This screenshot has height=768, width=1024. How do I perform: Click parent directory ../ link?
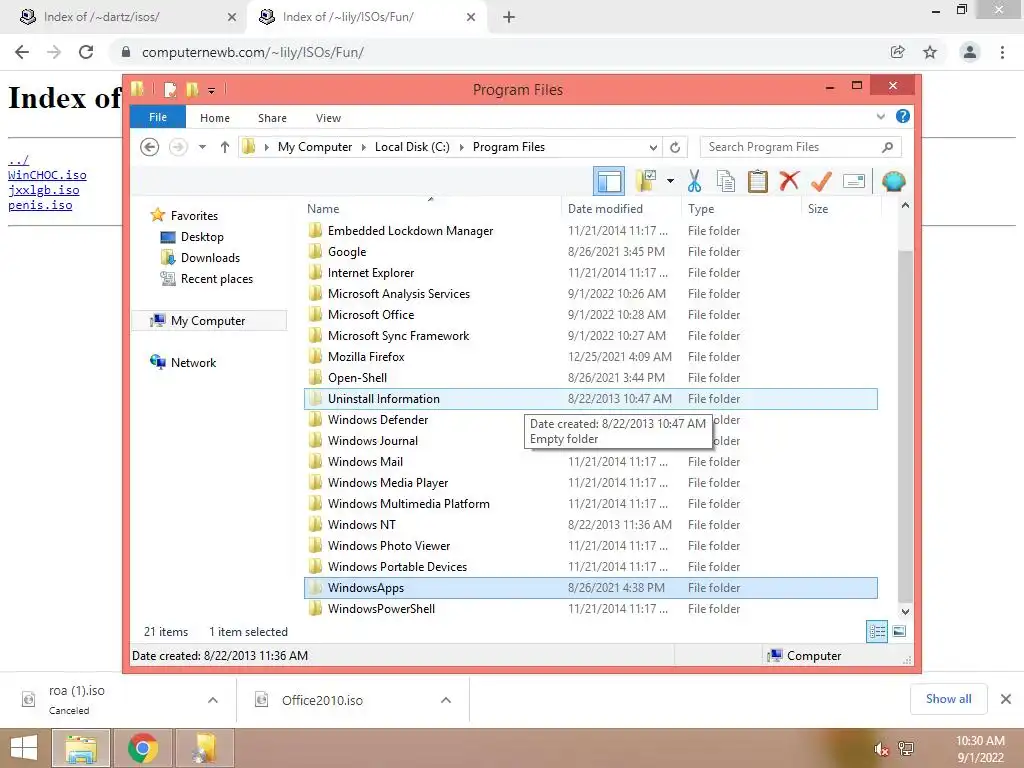[18, 160]
